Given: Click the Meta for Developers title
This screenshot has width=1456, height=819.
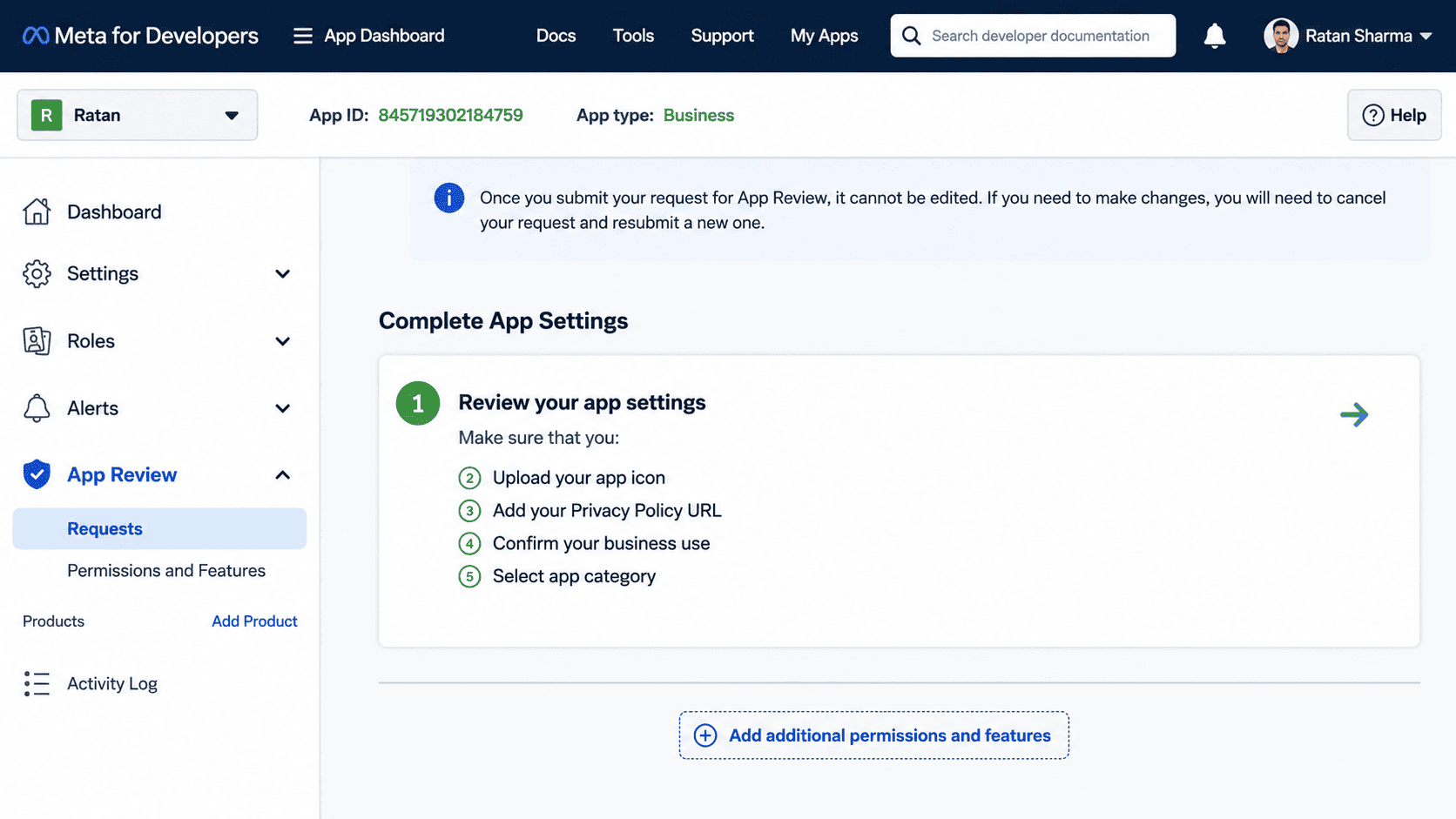Looking at the screenshot, I should coord(156,36).
